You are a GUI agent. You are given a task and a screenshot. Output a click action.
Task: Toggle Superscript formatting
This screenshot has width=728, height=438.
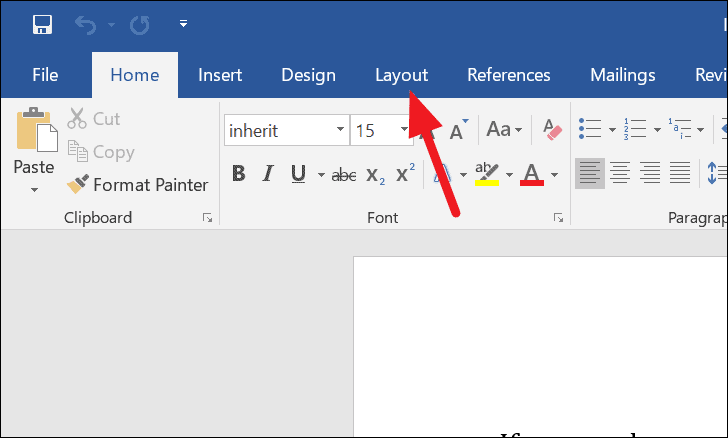tap(405, 173)
